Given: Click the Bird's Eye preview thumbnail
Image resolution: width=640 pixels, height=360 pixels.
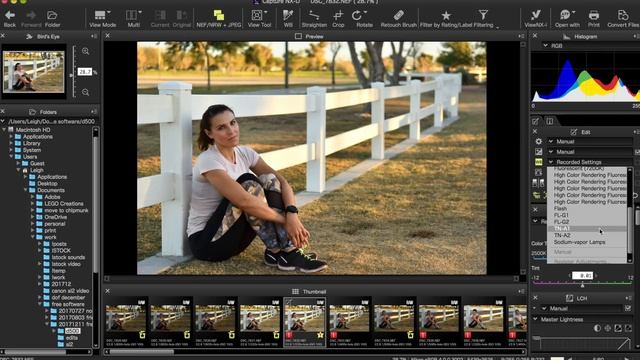Looking at the screenshot, I should click(x=33, y=71).
